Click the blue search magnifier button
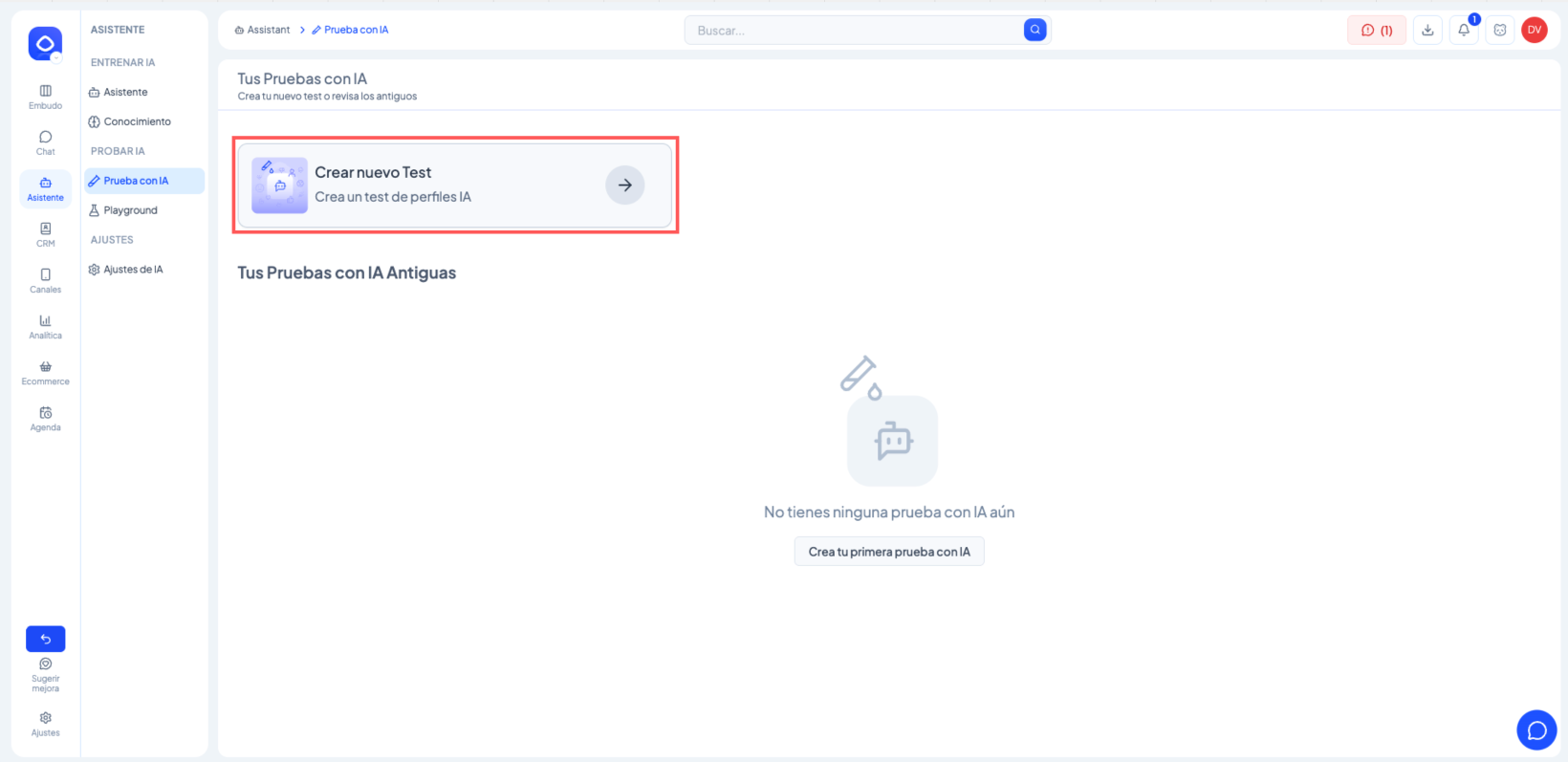Viewport: 1568px width, 762px height. click(1034, 31)
